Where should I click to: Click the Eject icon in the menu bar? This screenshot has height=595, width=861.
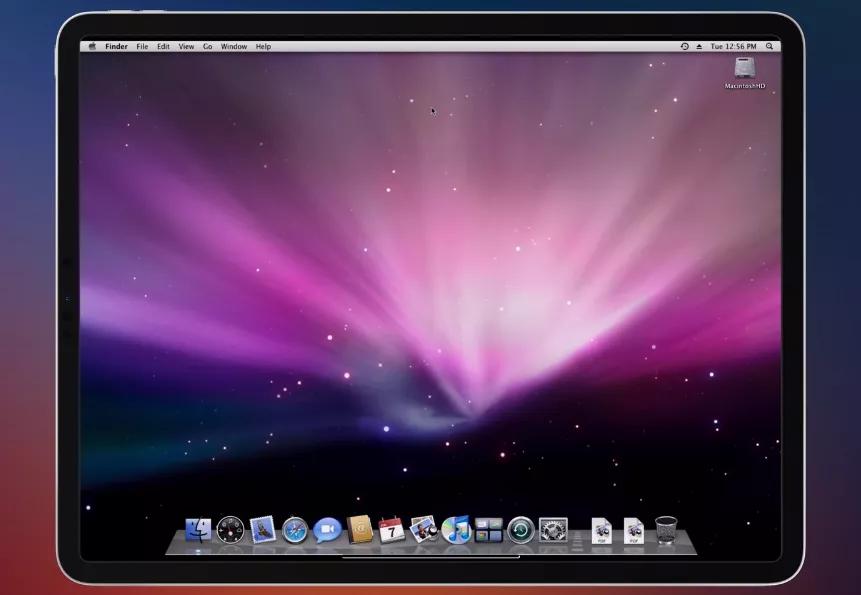[x=700, y=46]
